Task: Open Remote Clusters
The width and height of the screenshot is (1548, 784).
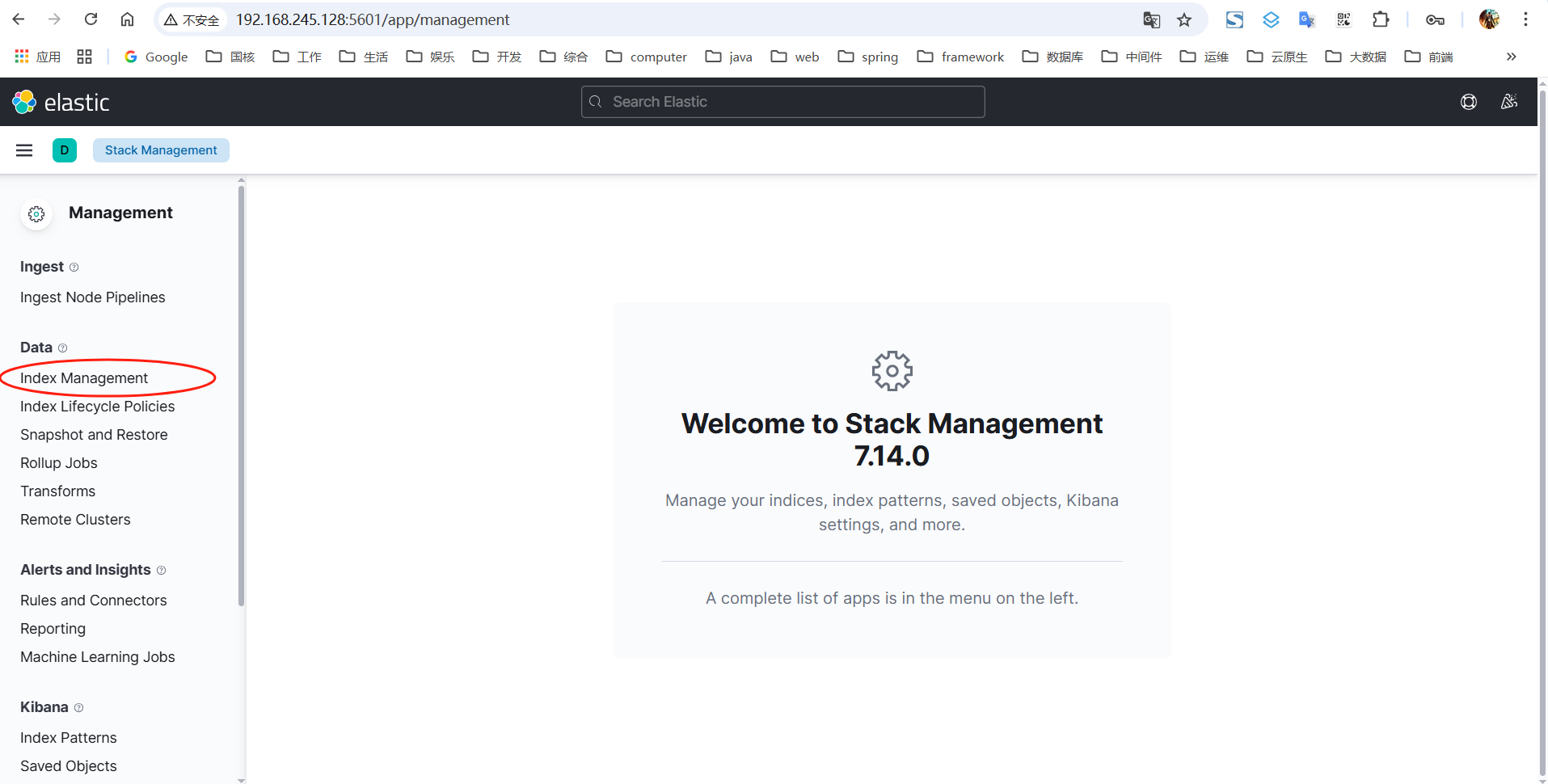Action: pyautogui.click(x=75, y=520)
